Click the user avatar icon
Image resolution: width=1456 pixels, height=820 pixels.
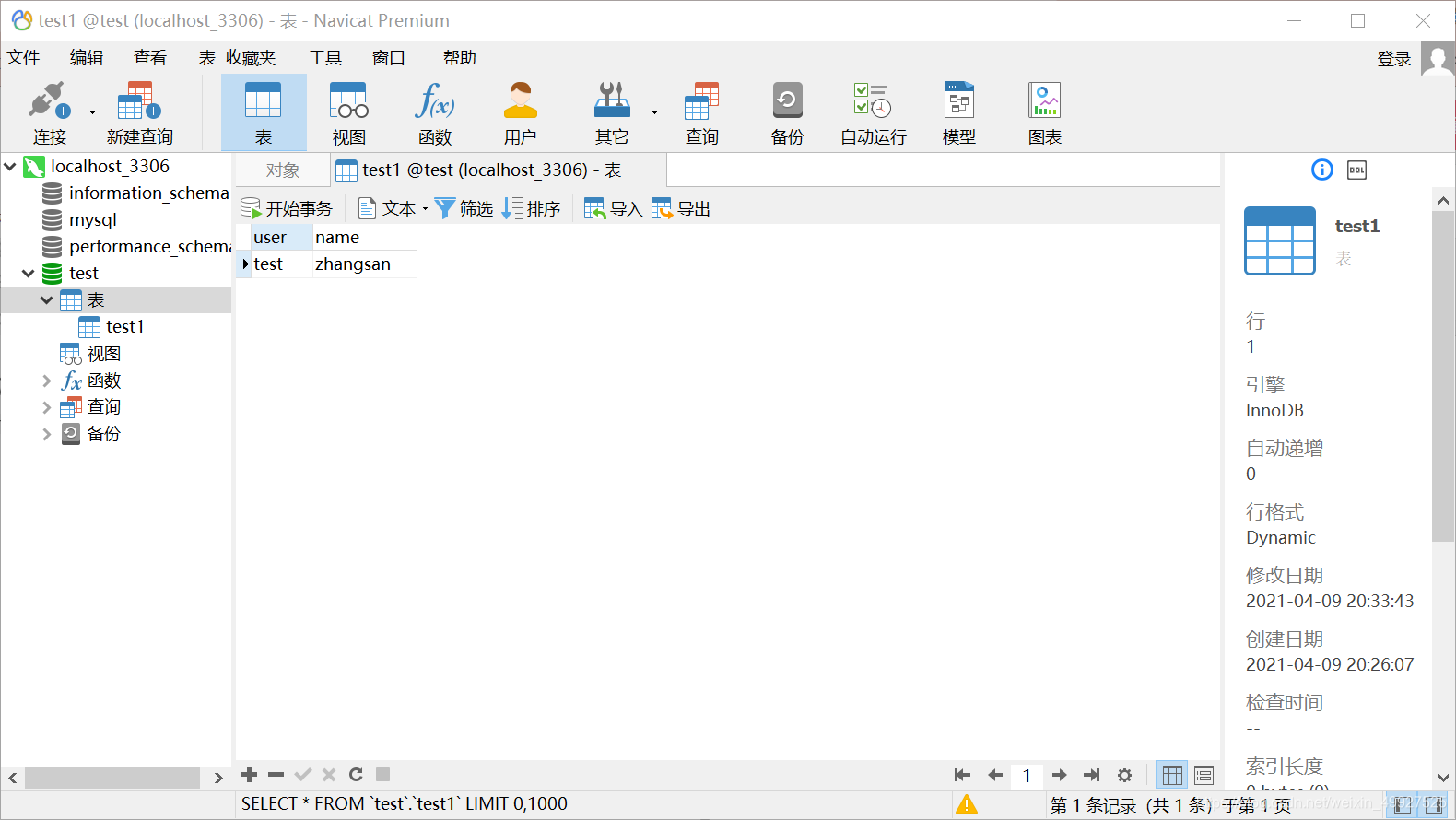[1438, 59]
